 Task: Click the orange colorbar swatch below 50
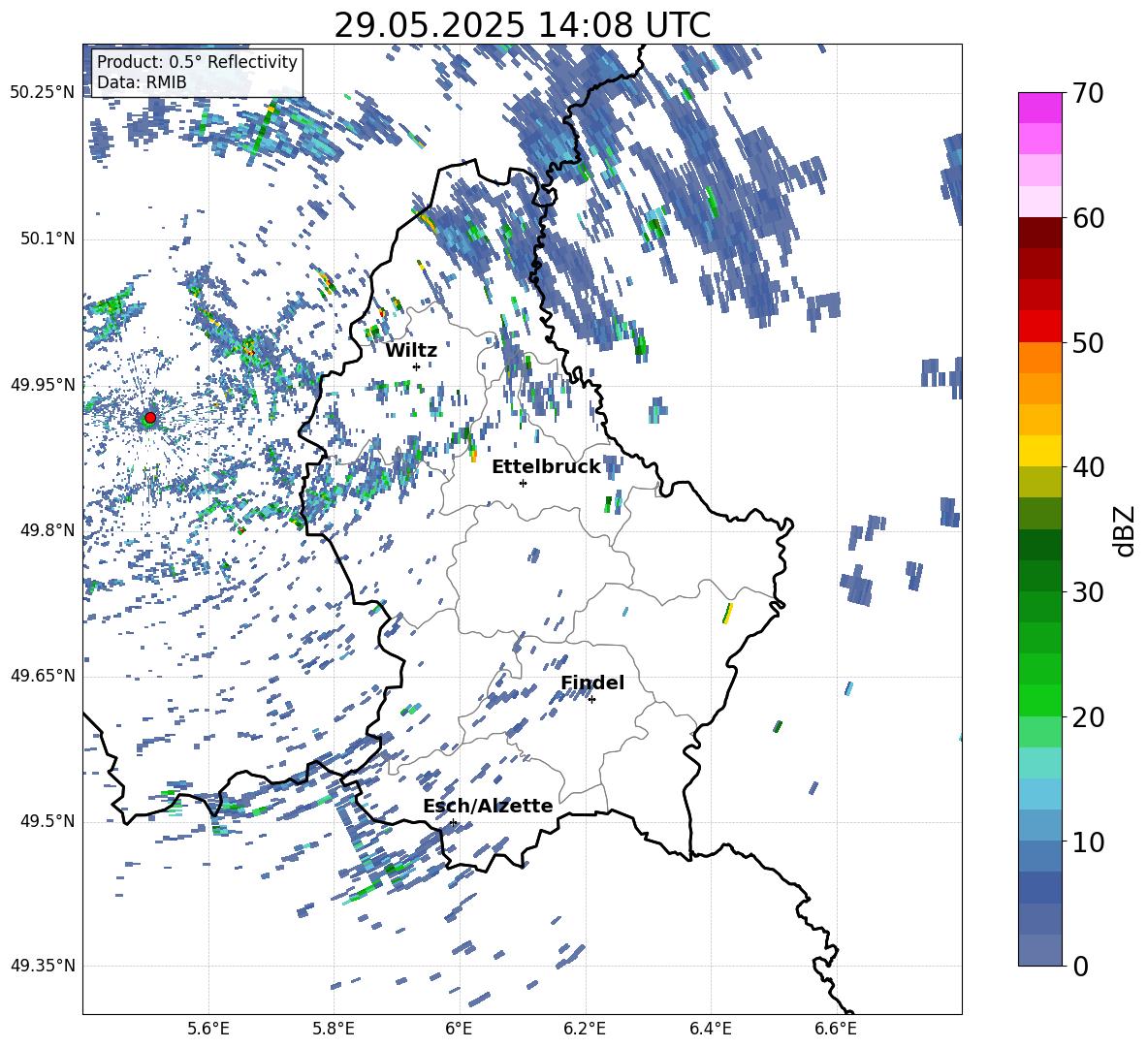click(x=1040, y=357)
